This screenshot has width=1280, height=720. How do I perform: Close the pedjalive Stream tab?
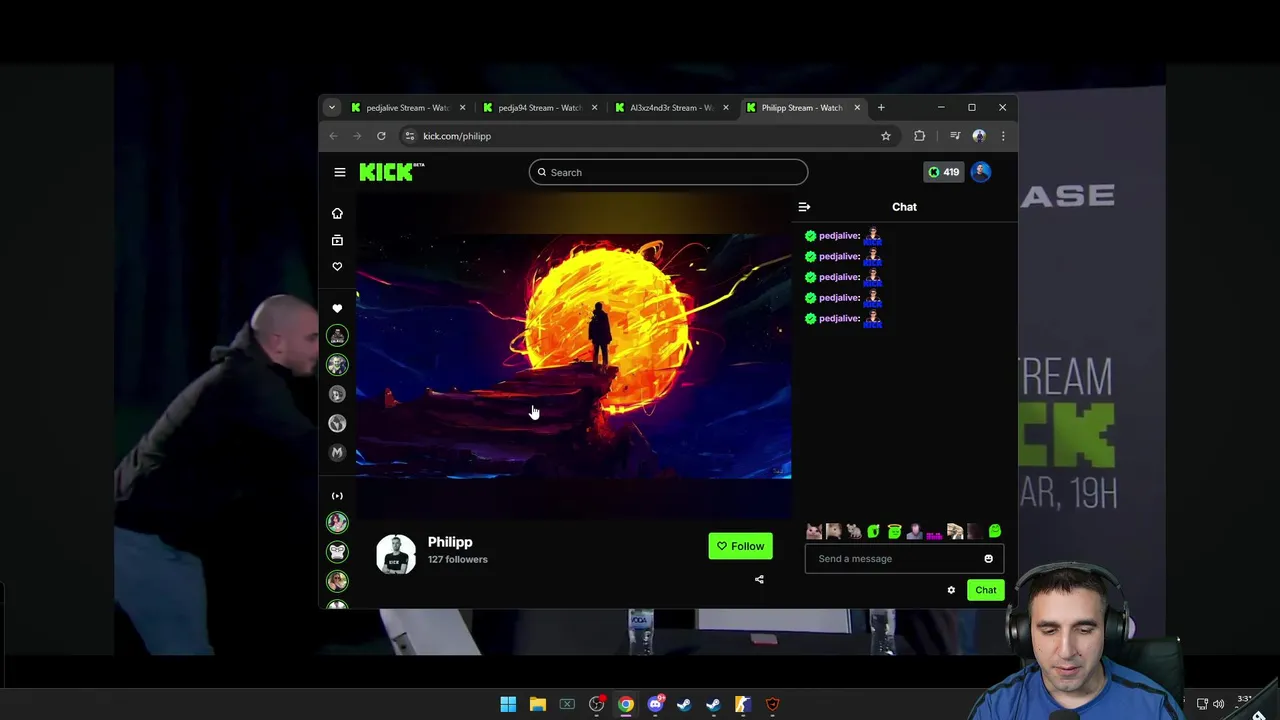pyautogui.click(x=462, y=107)
